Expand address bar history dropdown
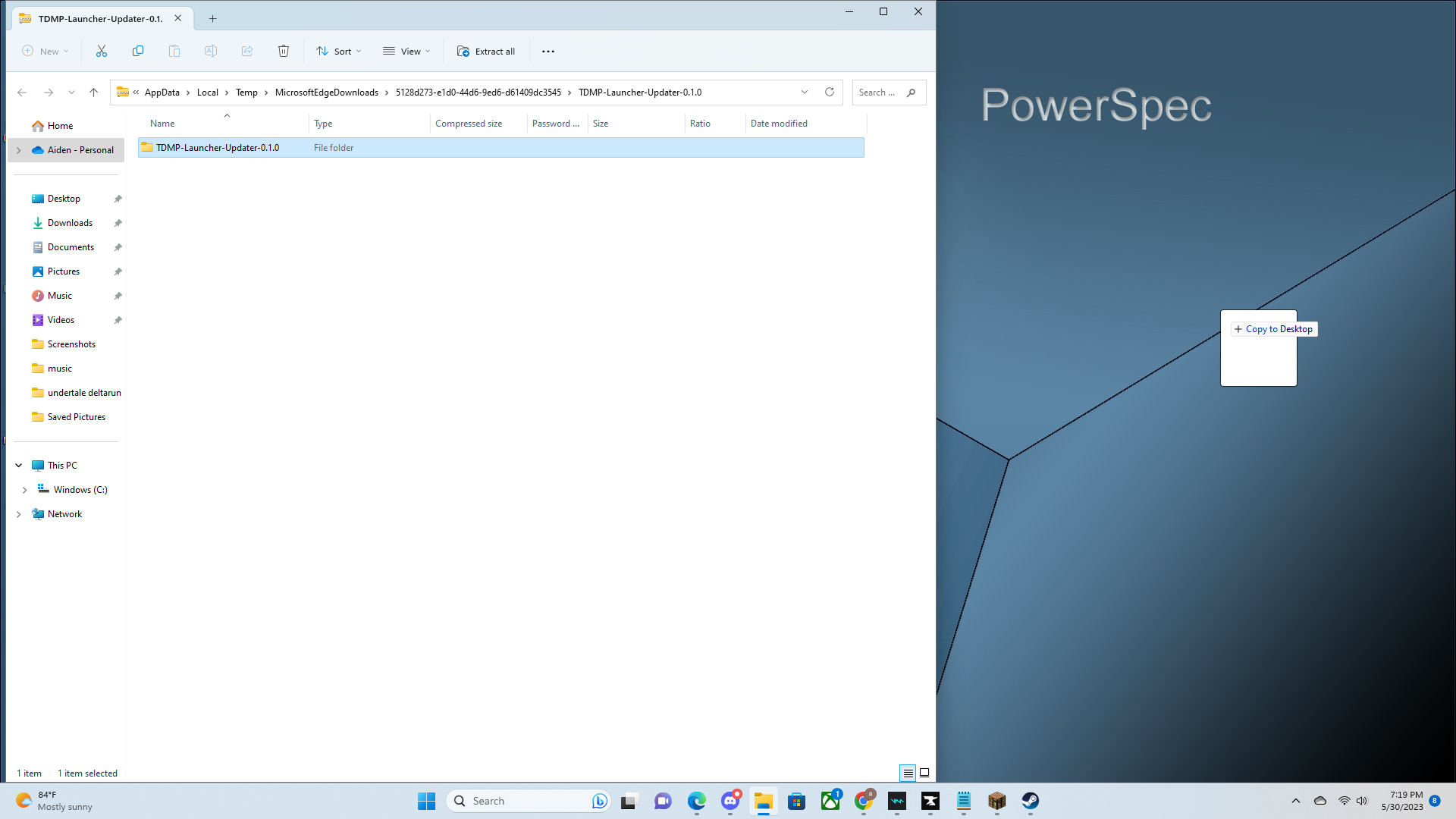Screen dimensions: 1456x819 (x=805, y=93)
